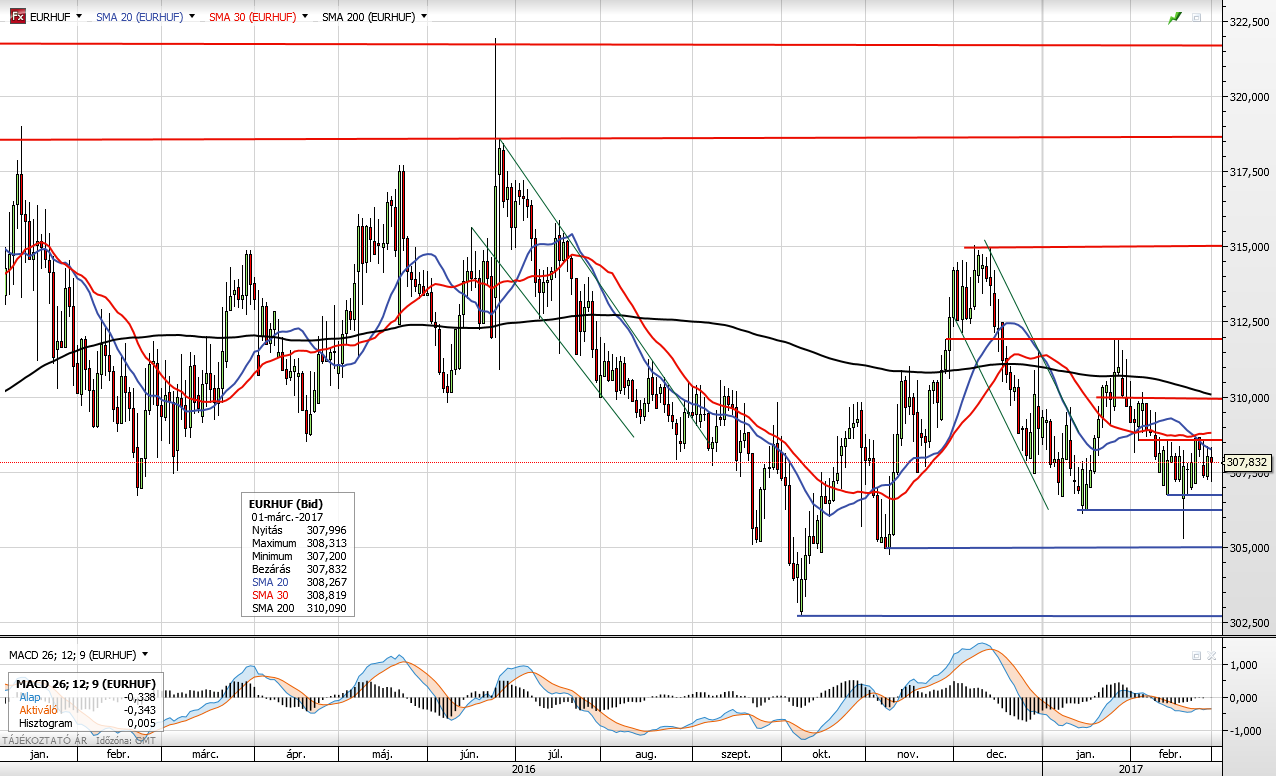Click the Bezárás 307,832 row
Viewport: 1276px width, 776px height.
pyautogui.click(x=299, y=569)
